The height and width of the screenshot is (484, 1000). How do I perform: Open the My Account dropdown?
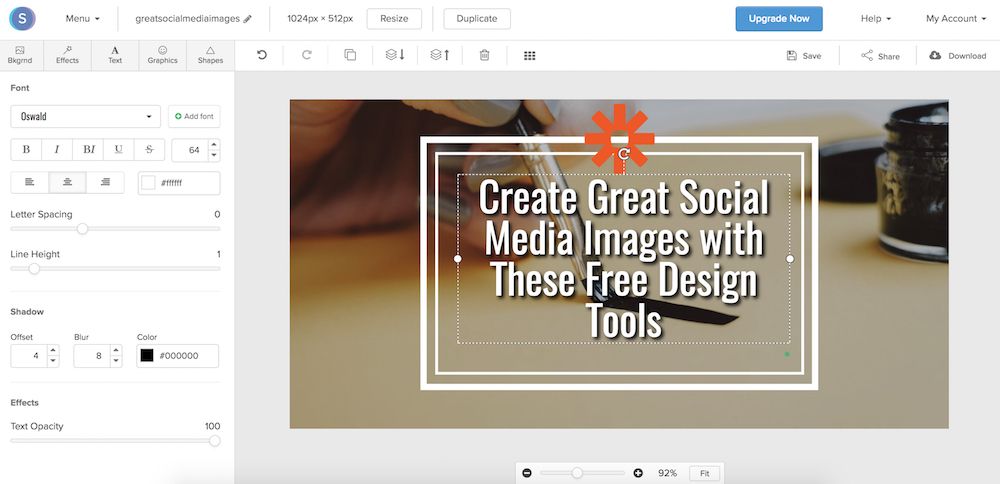pyautogui.click(x=955, y=19)
